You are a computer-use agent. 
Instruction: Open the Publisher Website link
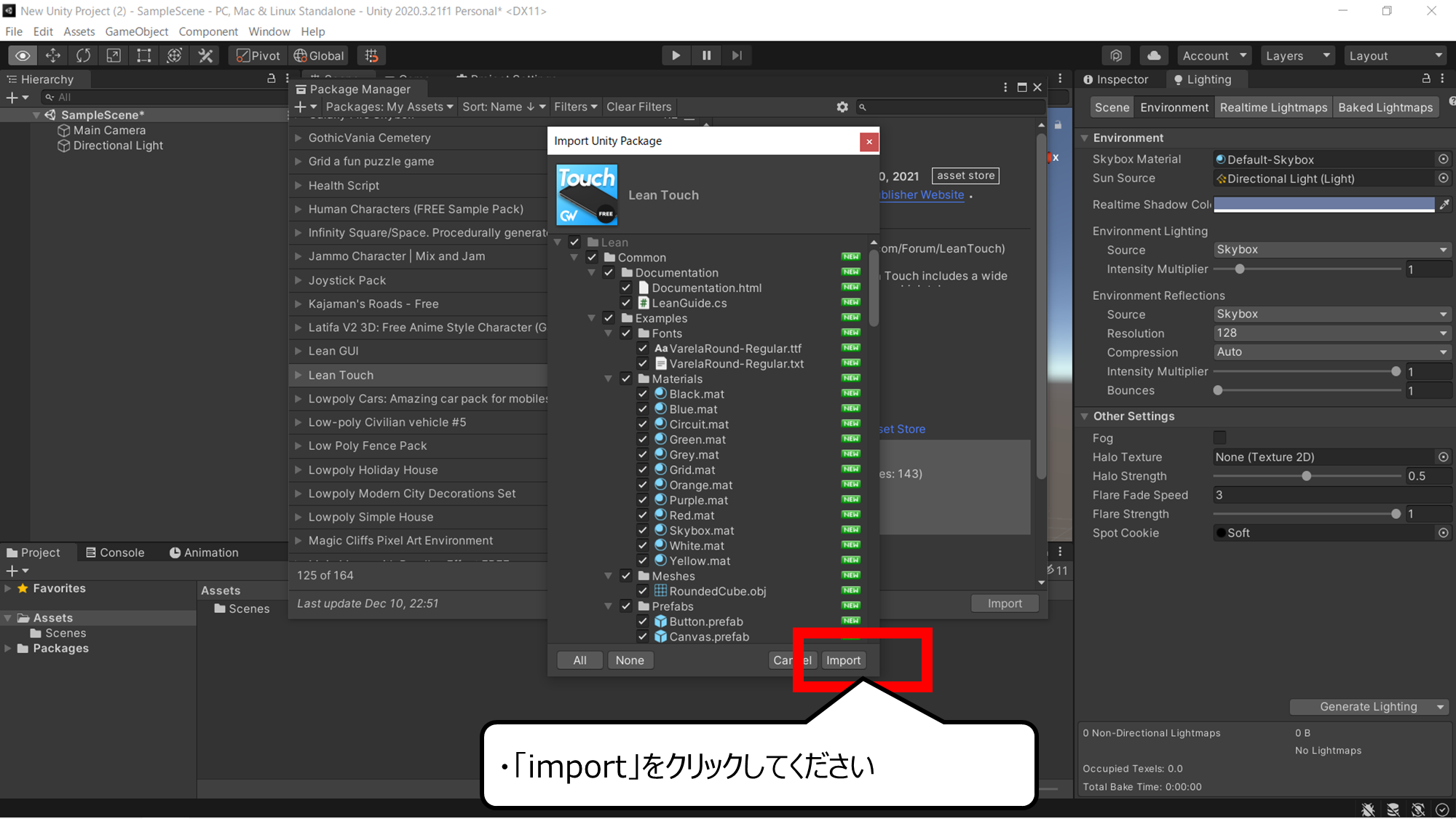[922, 195]
